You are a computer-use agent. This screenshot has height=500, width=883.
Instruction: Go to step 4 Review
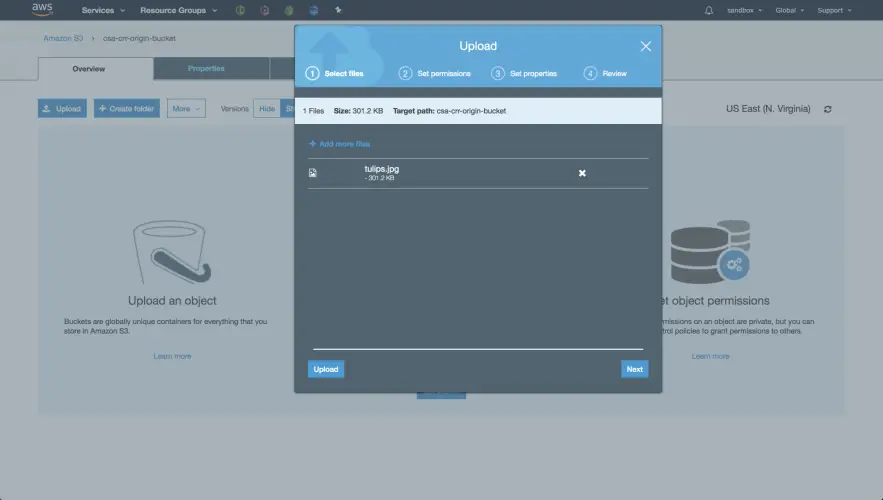click(x=605, y=73)
